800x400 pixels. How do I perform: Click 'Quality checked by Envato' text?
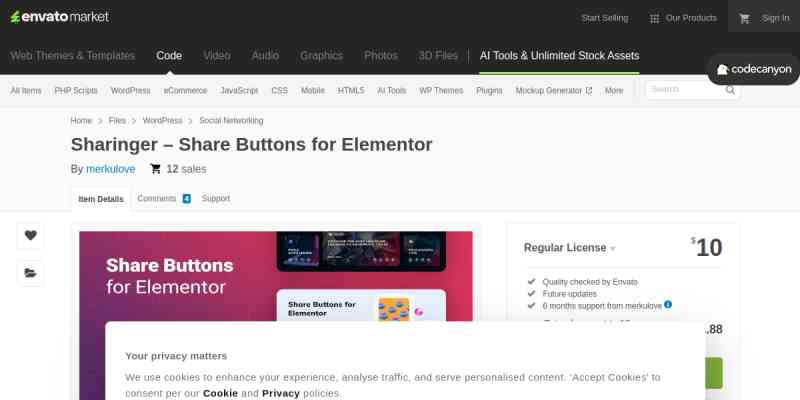590,282
